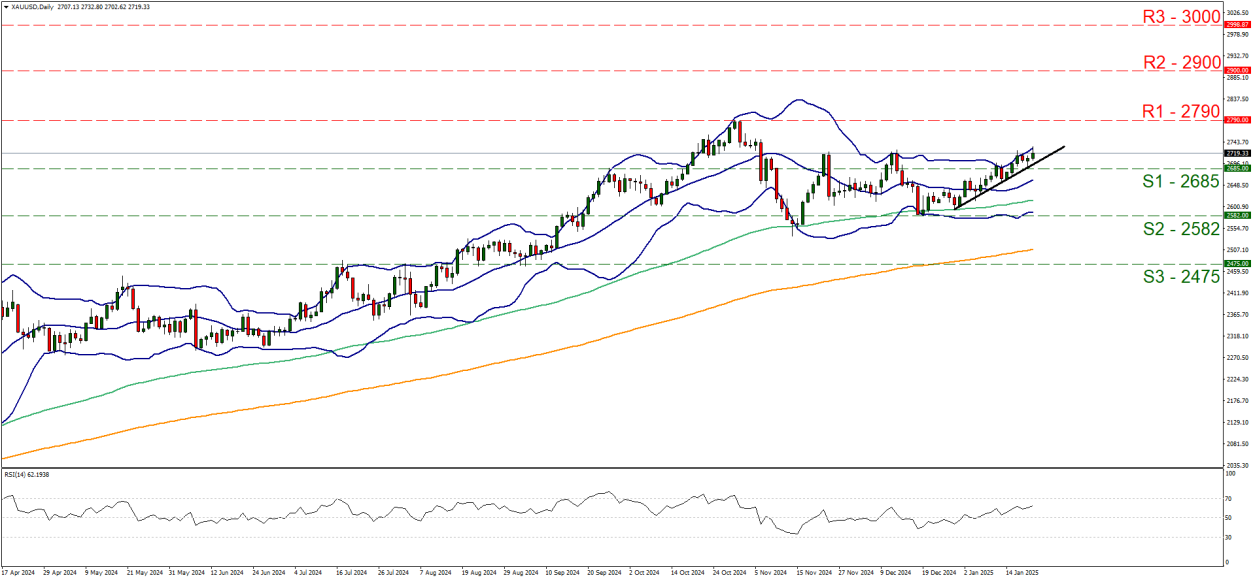Click the current price tag 2719.33
The width and height of the screenshot is (1253, 580).
(x=1237, y=153)
